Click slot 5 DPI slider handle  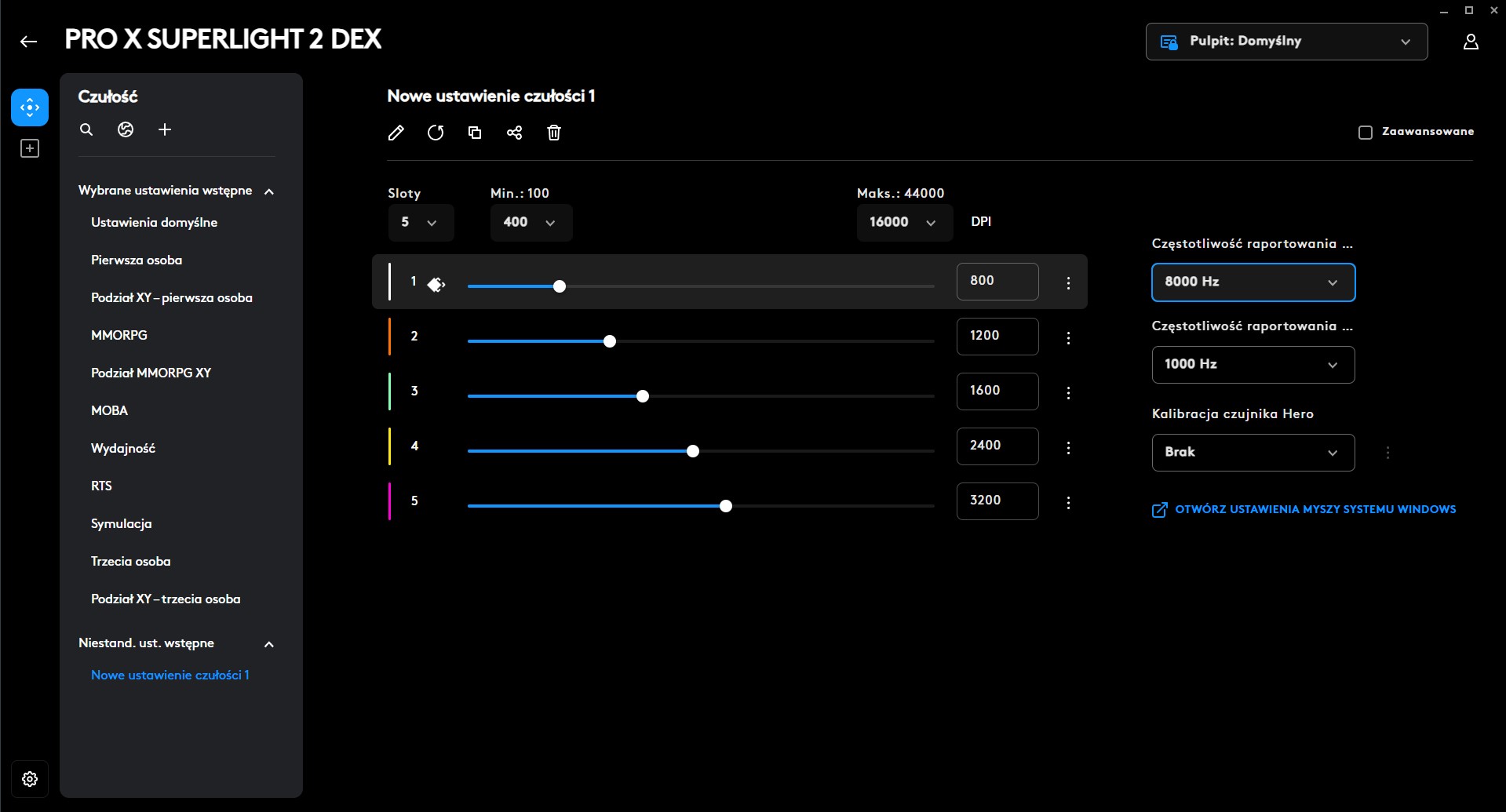(x=726, y=506)
